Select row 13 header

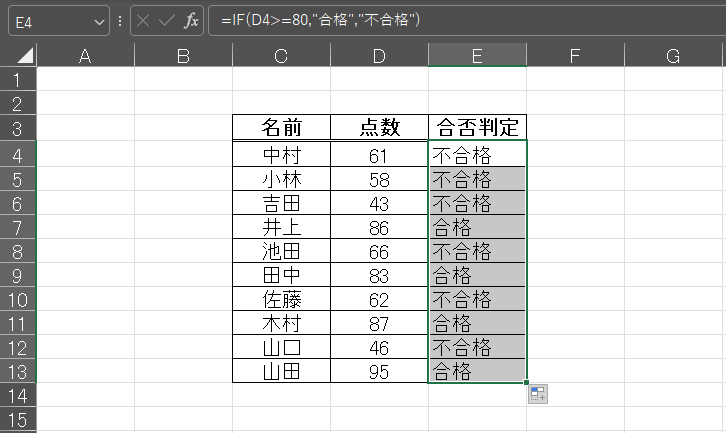point(18,371)
